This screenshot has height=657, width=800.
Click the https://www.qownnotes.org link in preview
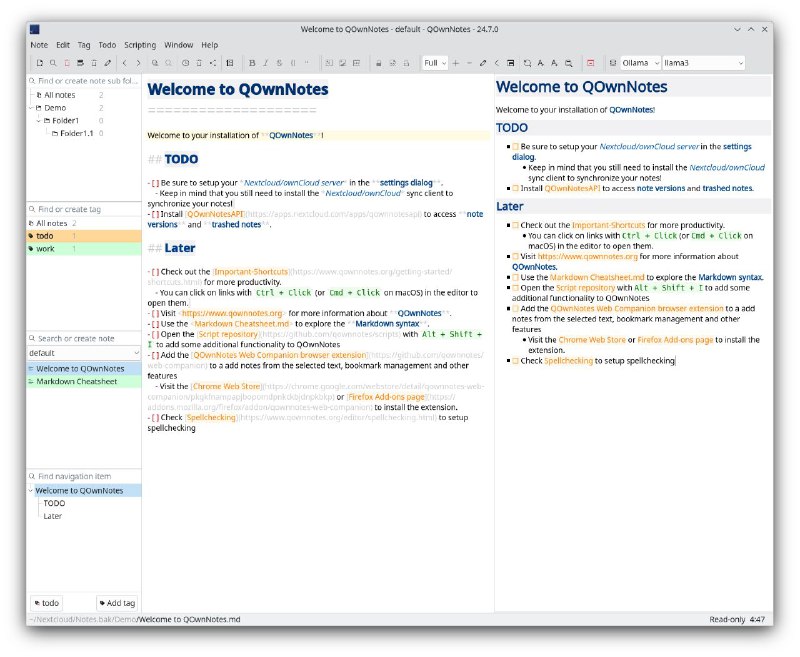coord(587,258)
